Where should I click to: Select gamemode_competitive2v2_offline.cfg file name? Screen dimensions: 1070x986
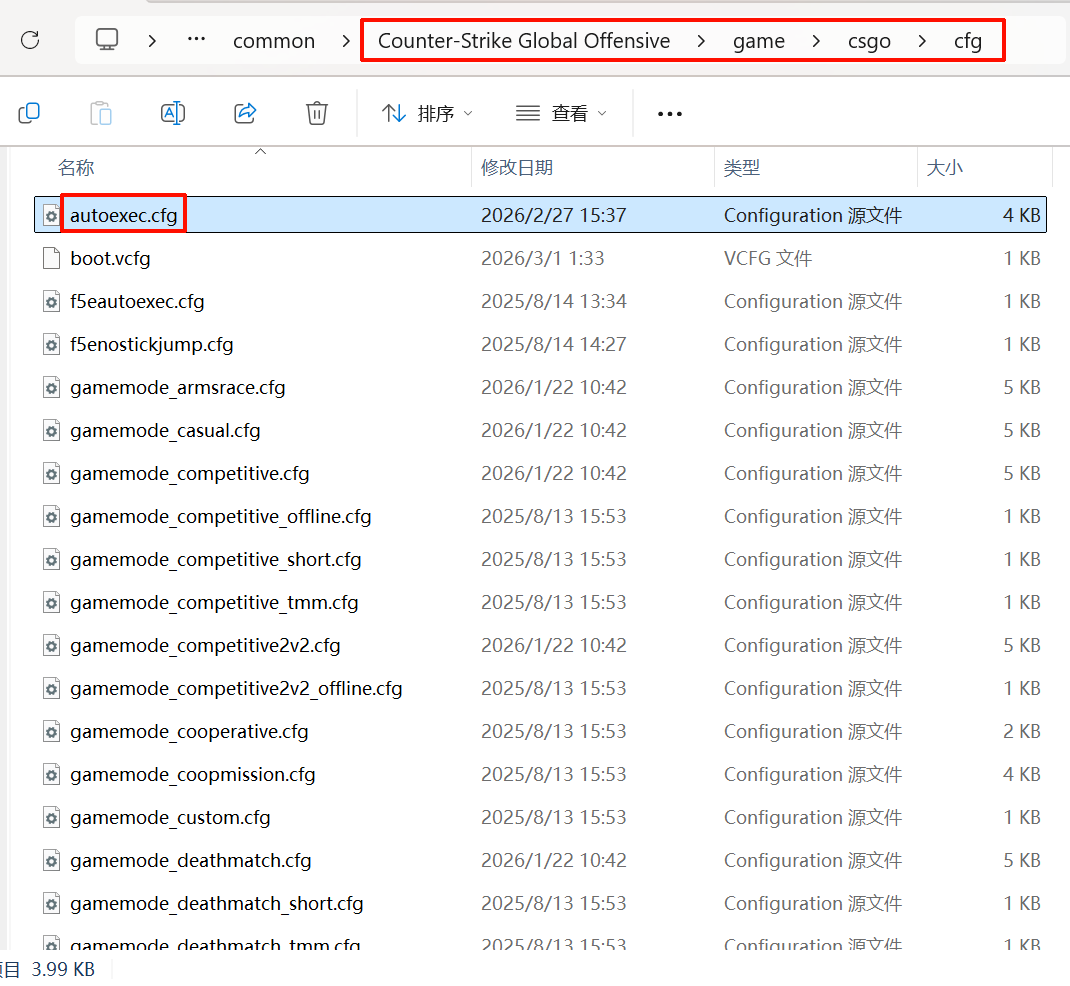(236, 688)
